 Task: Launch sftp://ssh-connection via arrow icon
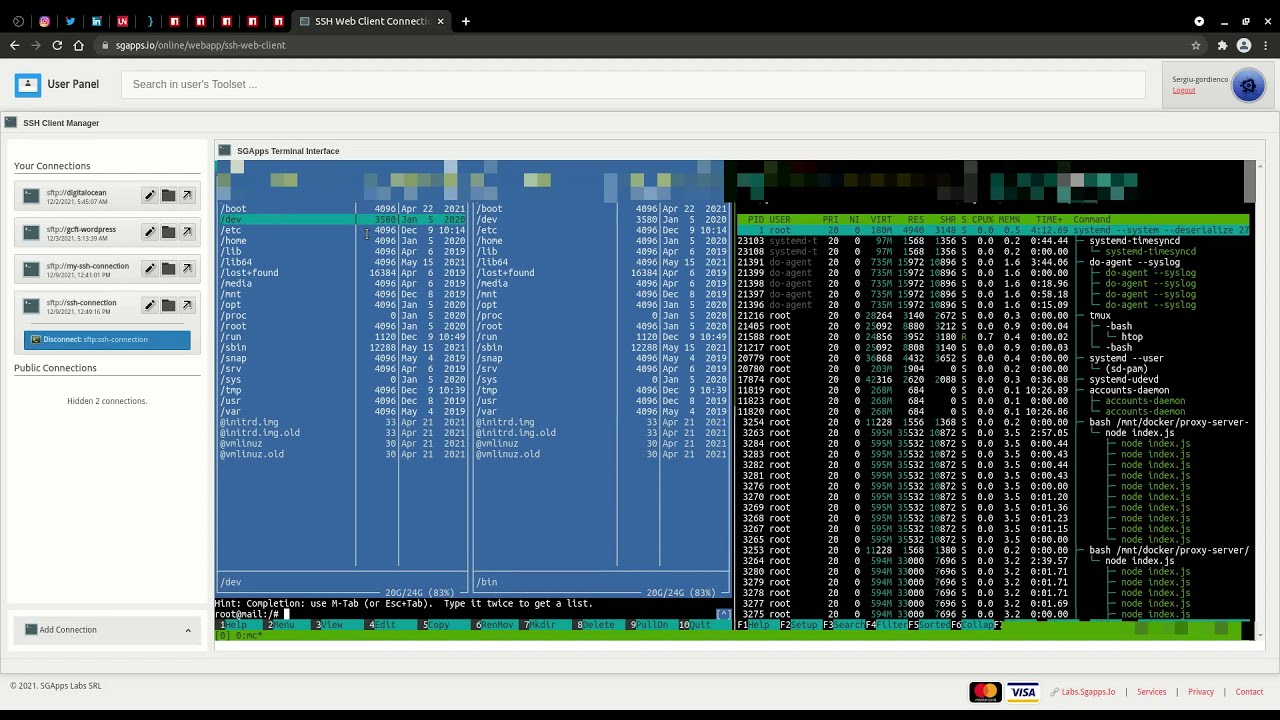point(186,305)
